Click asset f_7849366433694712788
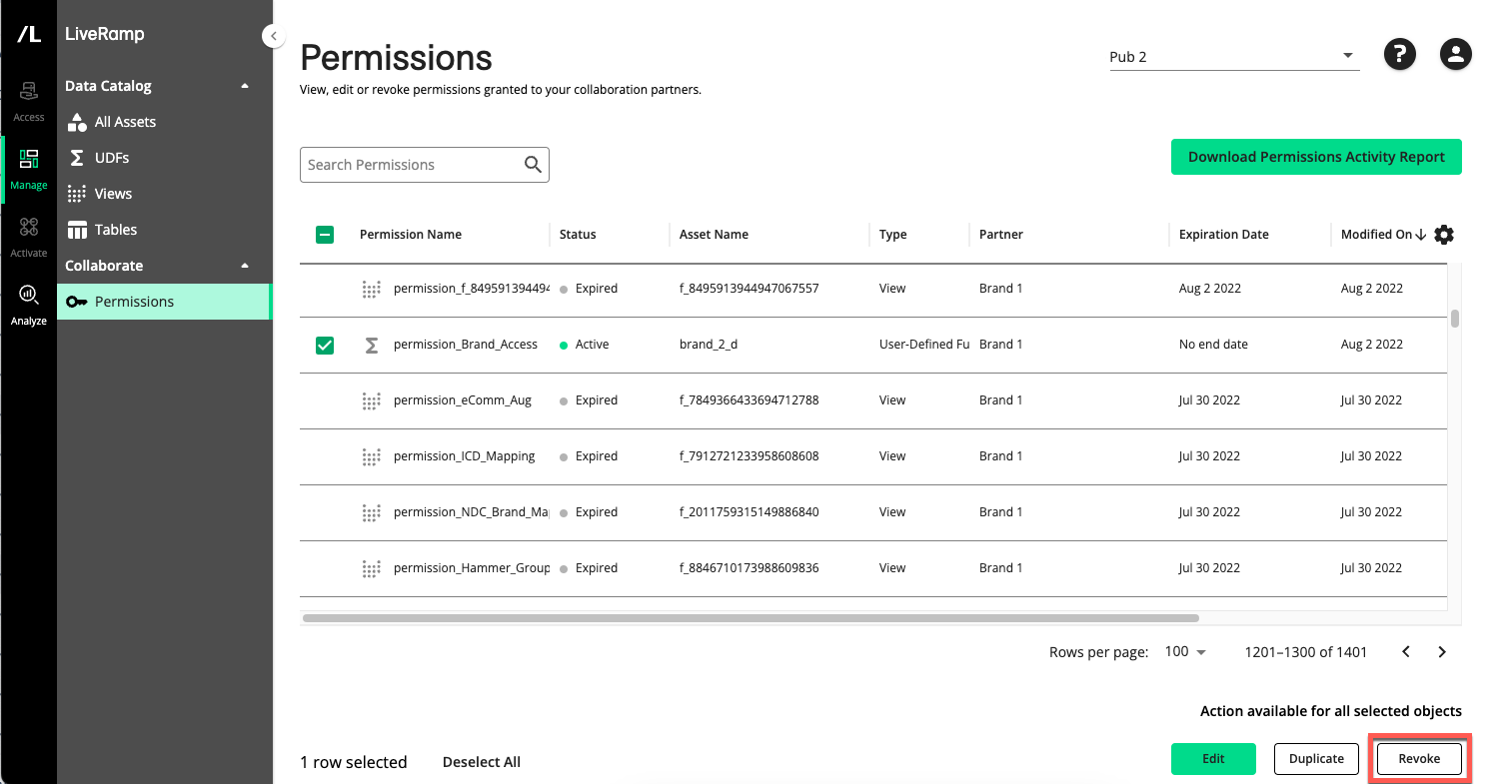The height and width of the screenshot is (784, 1512). pos(750,400)
